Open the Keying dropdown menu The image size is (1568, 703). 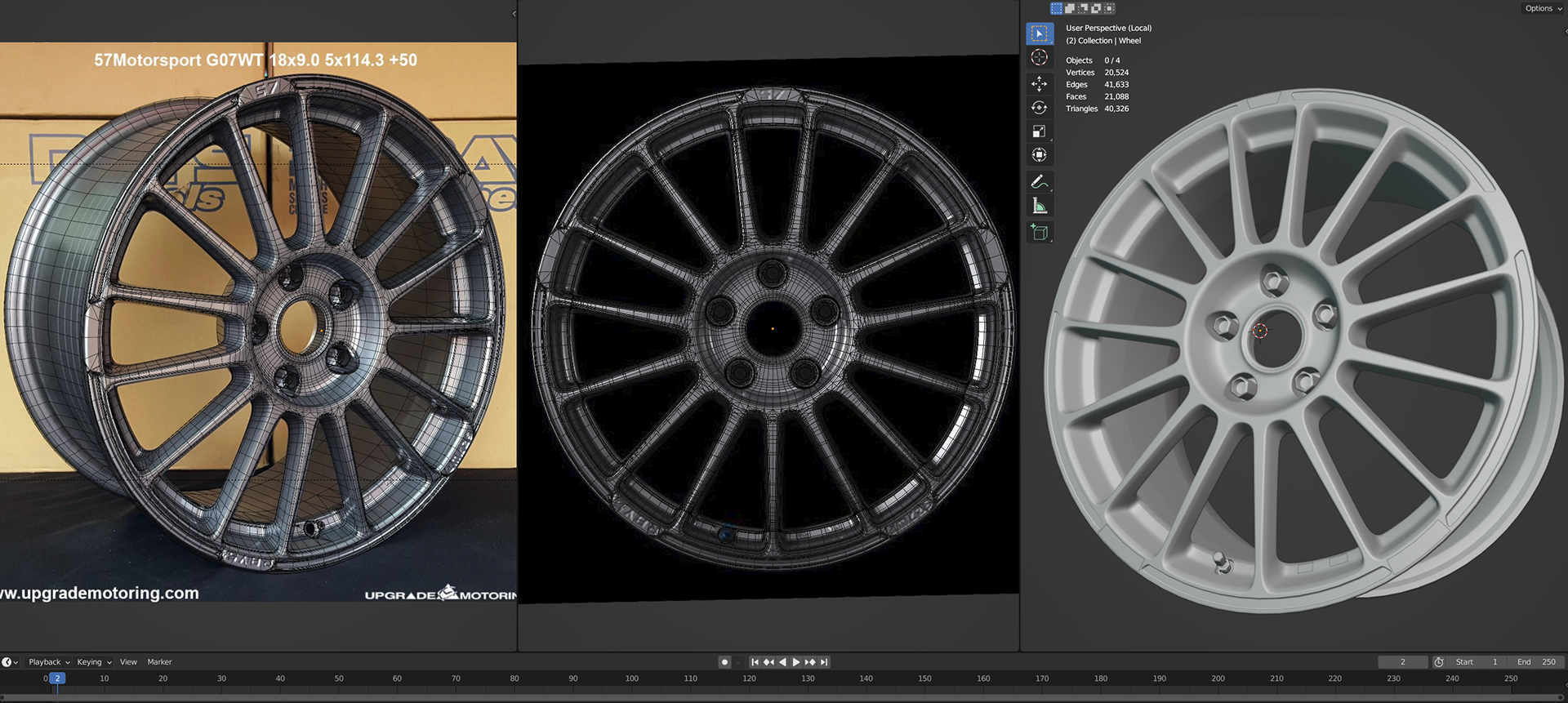[94, 662]
